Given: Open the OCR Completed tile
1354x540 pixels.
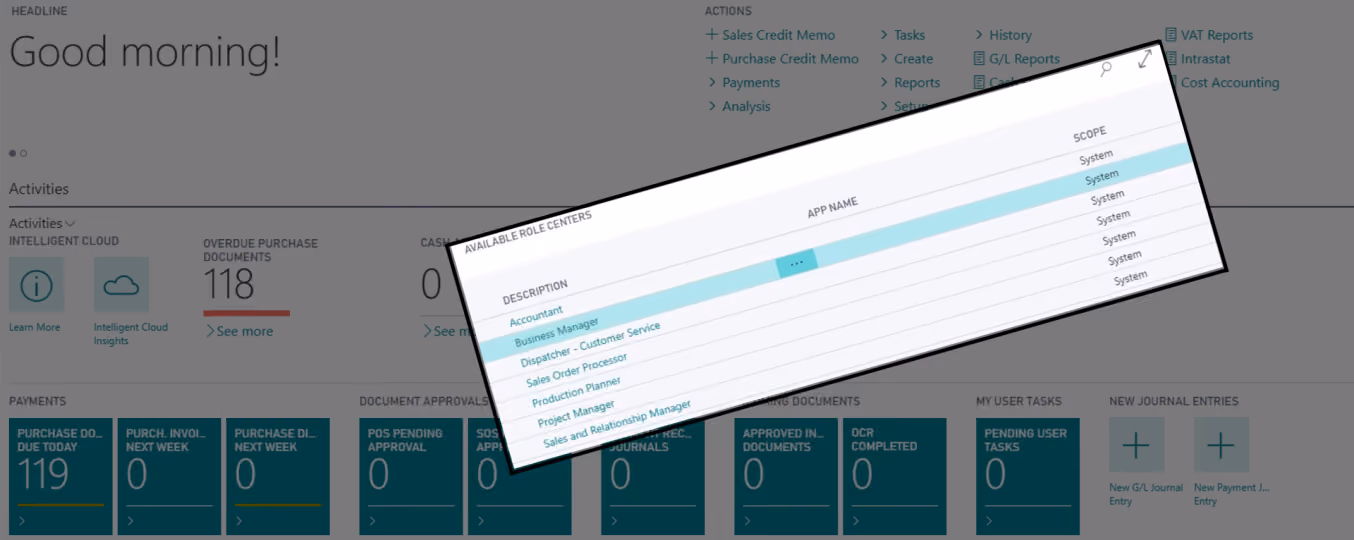Looking at the screenshot, I should (895, 476).
